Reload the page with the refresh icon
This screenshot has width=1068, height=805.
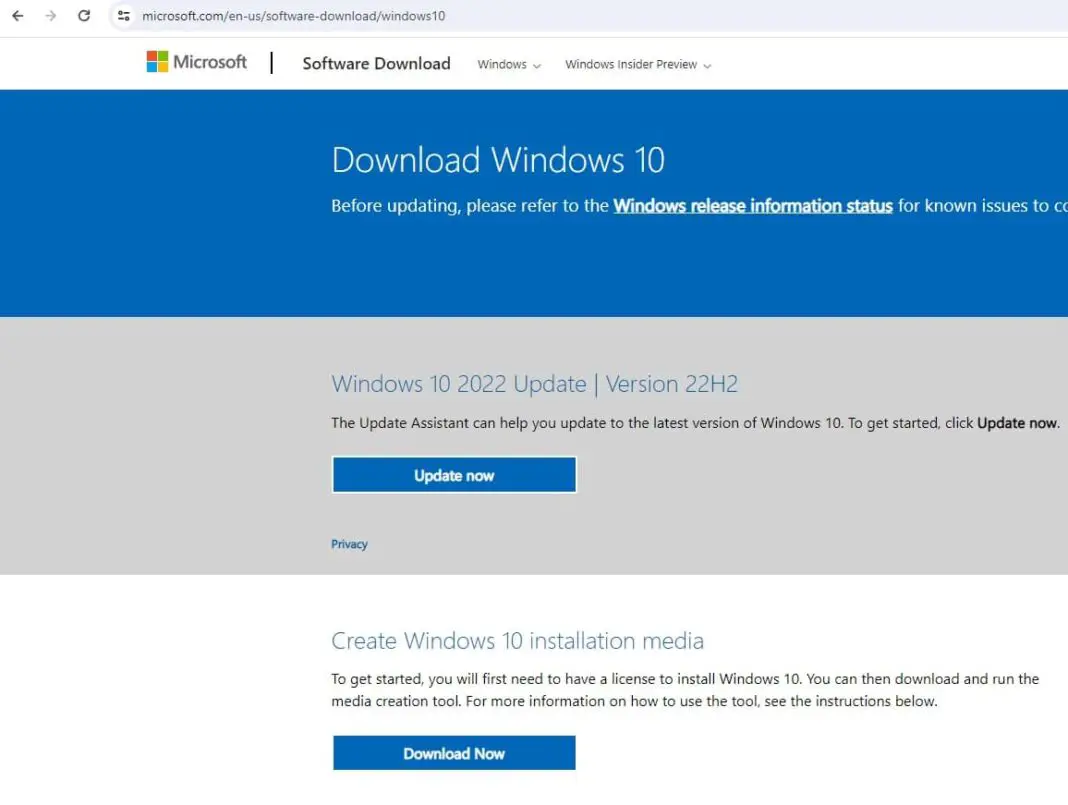tap(84, 16)
